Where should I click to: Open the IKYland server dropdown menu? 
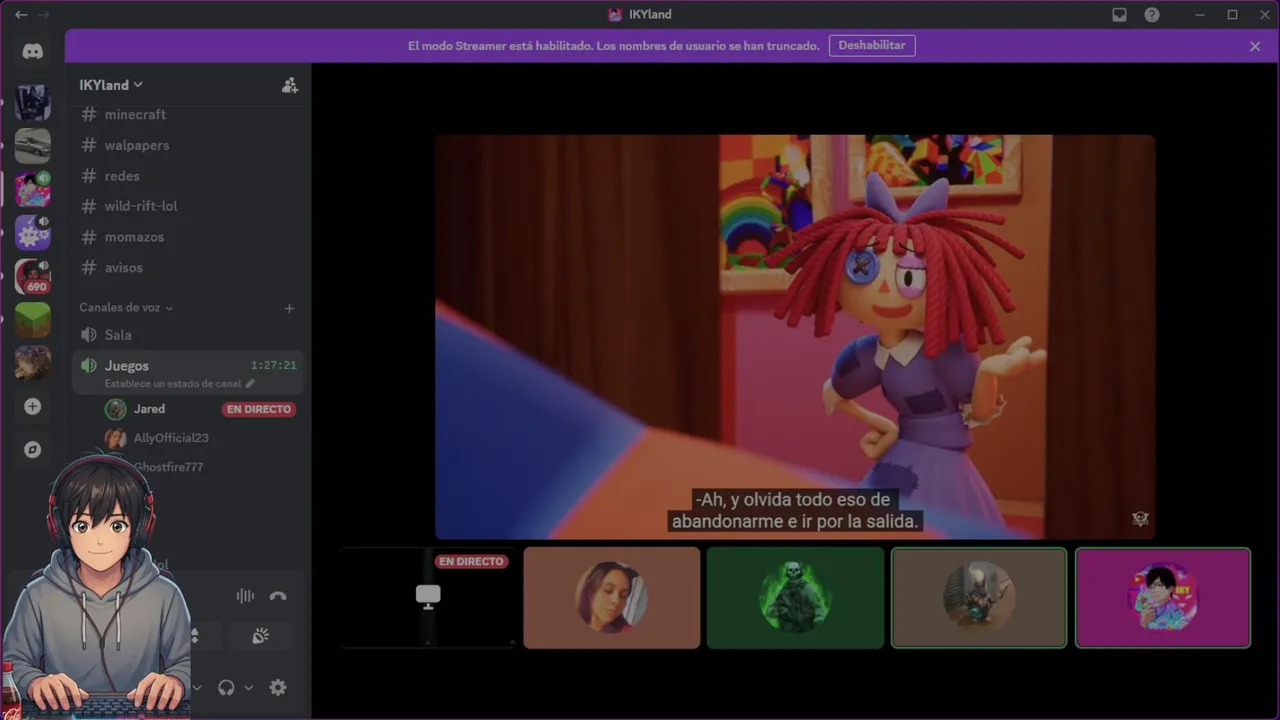[x=111, y=85]
